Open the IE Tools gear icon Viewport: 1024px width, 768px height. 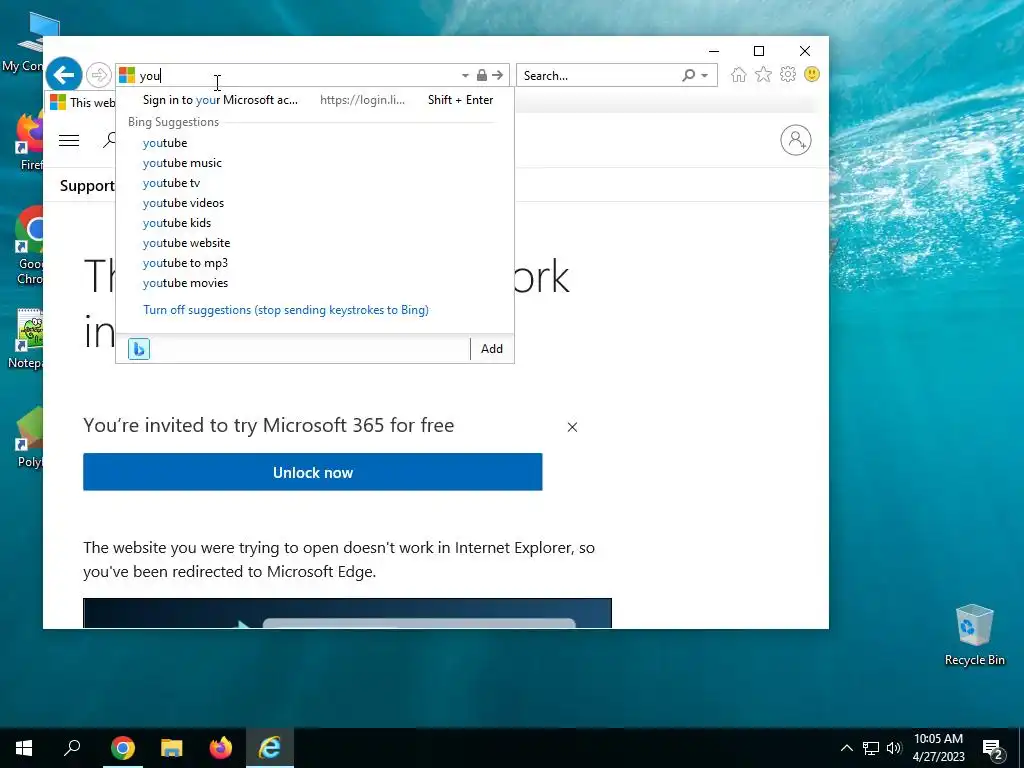point(788,74)
